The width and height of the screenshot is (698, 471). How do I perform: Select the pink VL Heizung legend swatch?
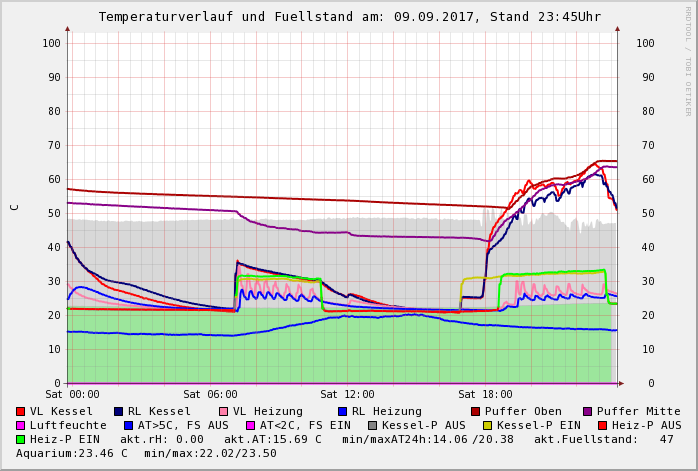point(223,411)
